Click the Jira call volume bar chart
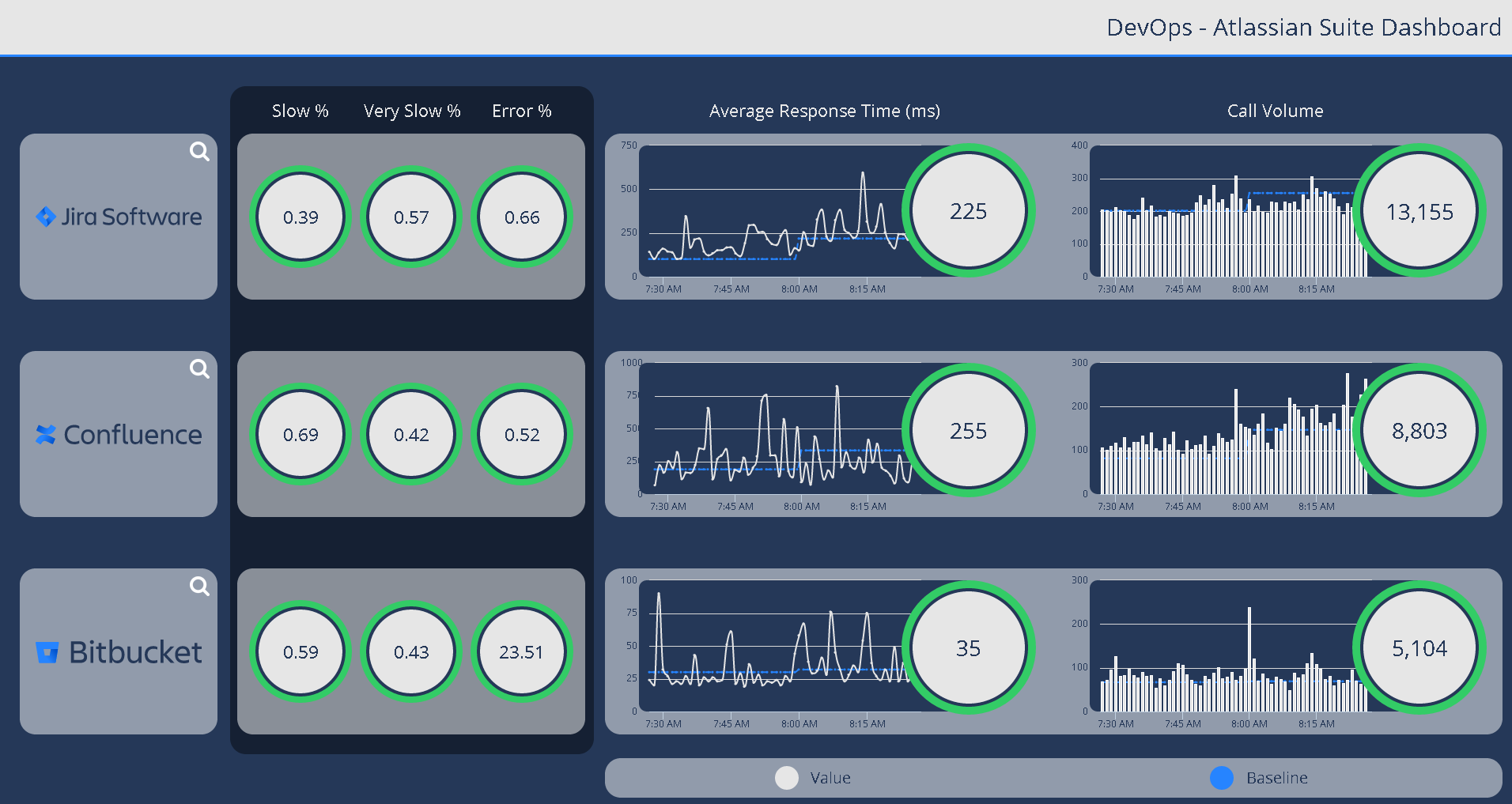This screenshot has height=804, width=1512. 1226,211
